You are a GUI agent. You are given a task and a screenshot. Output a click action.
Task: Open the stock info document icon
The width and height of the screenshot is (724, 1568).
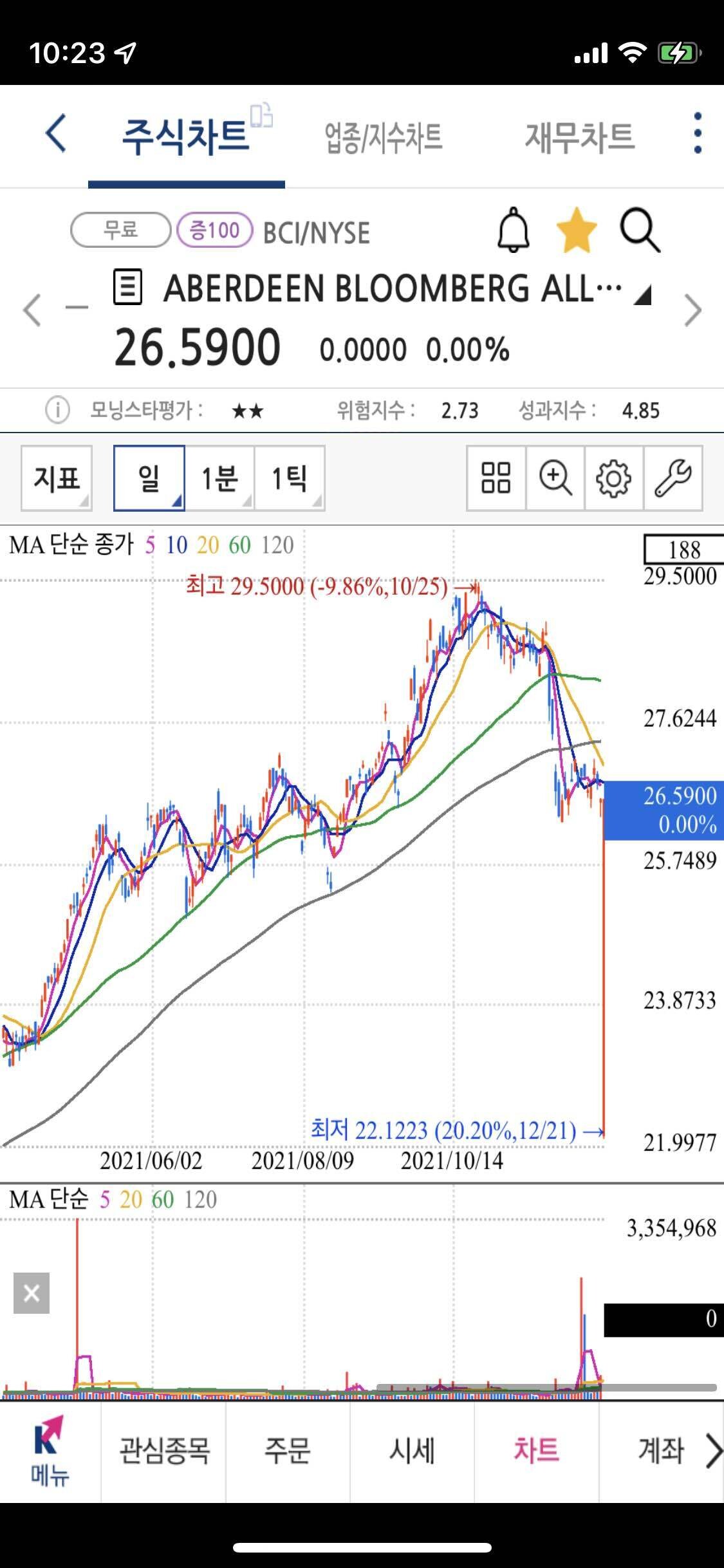pos(127,287)
